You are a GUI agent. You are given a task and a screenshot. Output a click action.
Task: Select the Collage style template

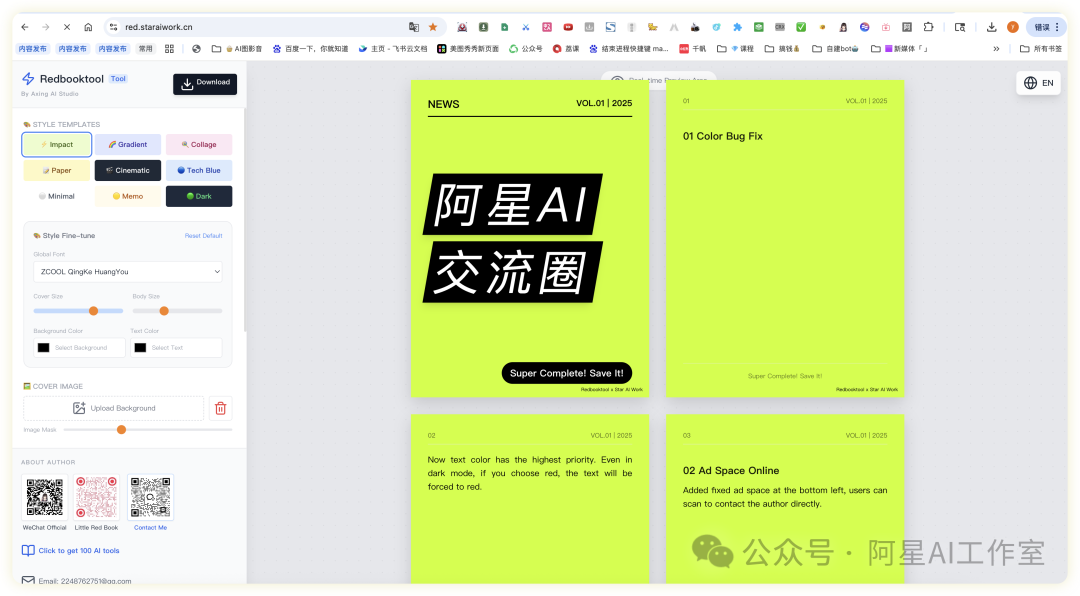199,145
